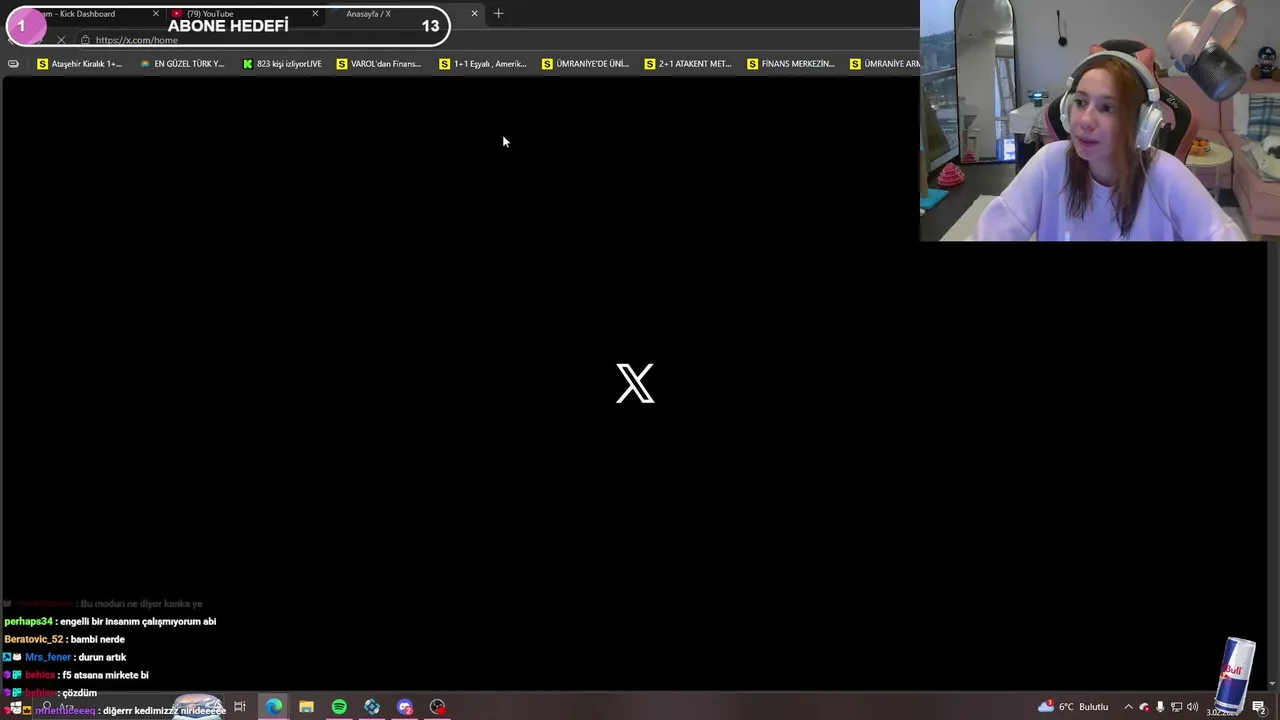Open the microphone tray icon
Image resolution: width=1280 pixels, height=720 pixels.
[x=1160, y=707]
